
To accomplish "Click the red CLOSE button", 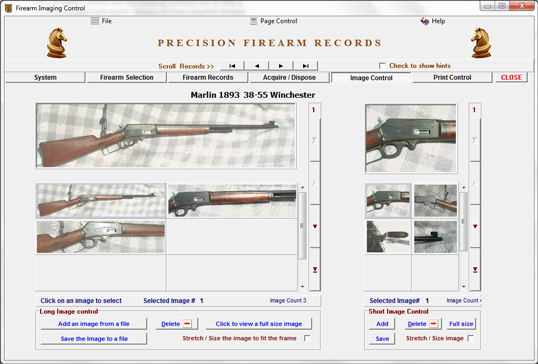I will point(511,78).
